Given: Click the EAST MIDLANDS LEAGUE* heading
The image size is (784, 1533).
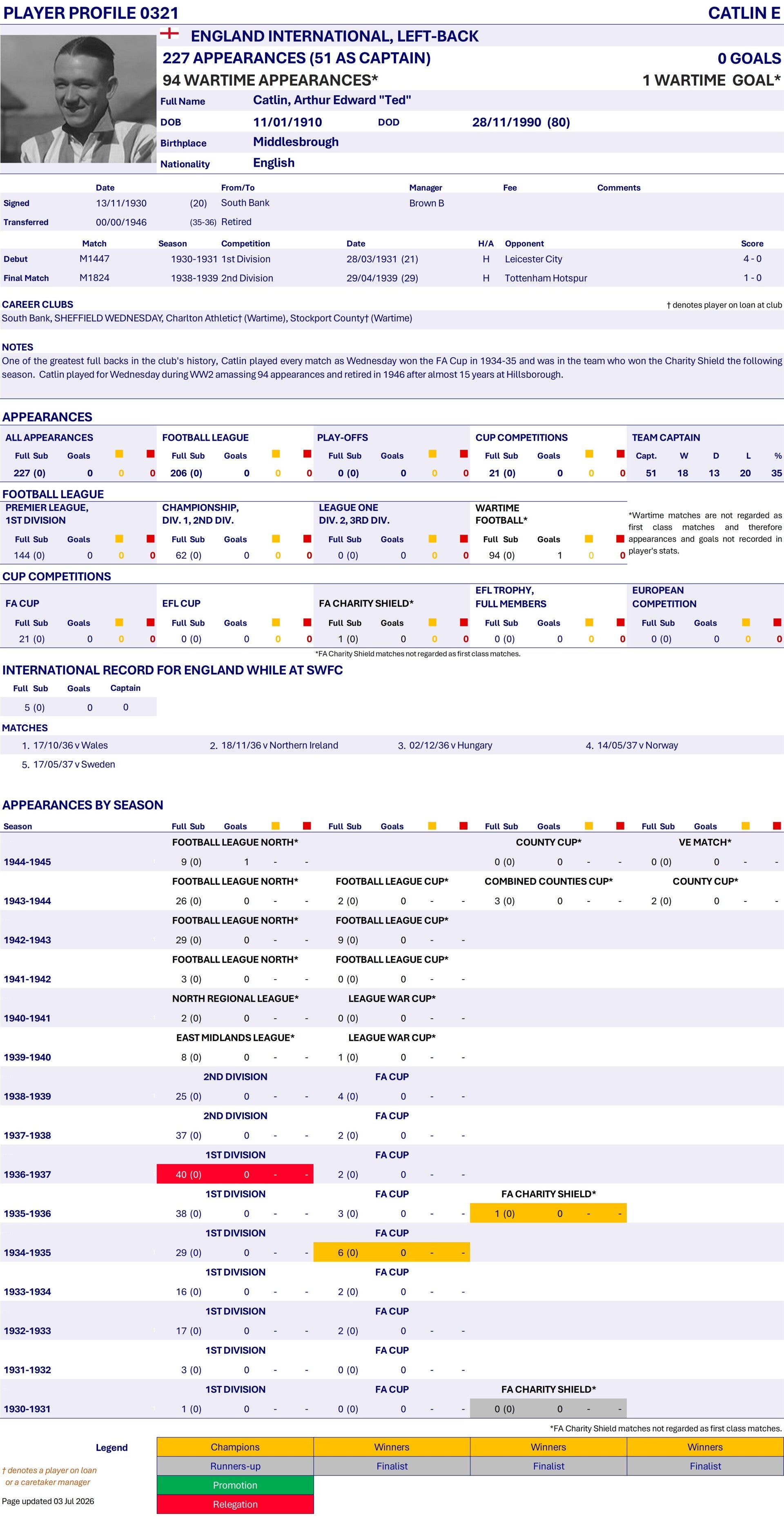Looking at the screenshot, I should point(235,1037).
